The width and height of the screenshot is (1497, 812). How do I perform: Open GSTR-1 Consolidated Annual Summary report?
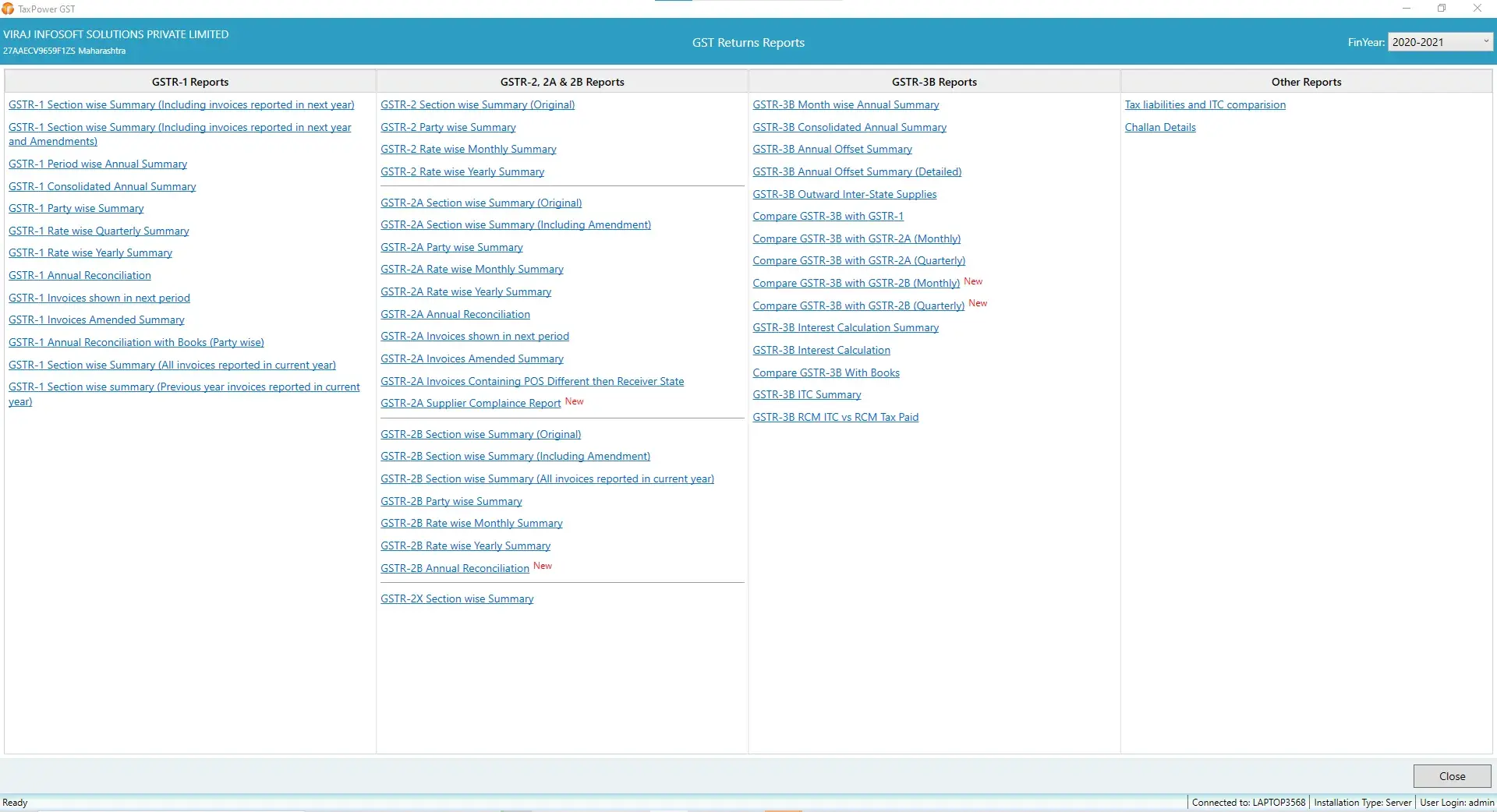[x=102, y=187]
